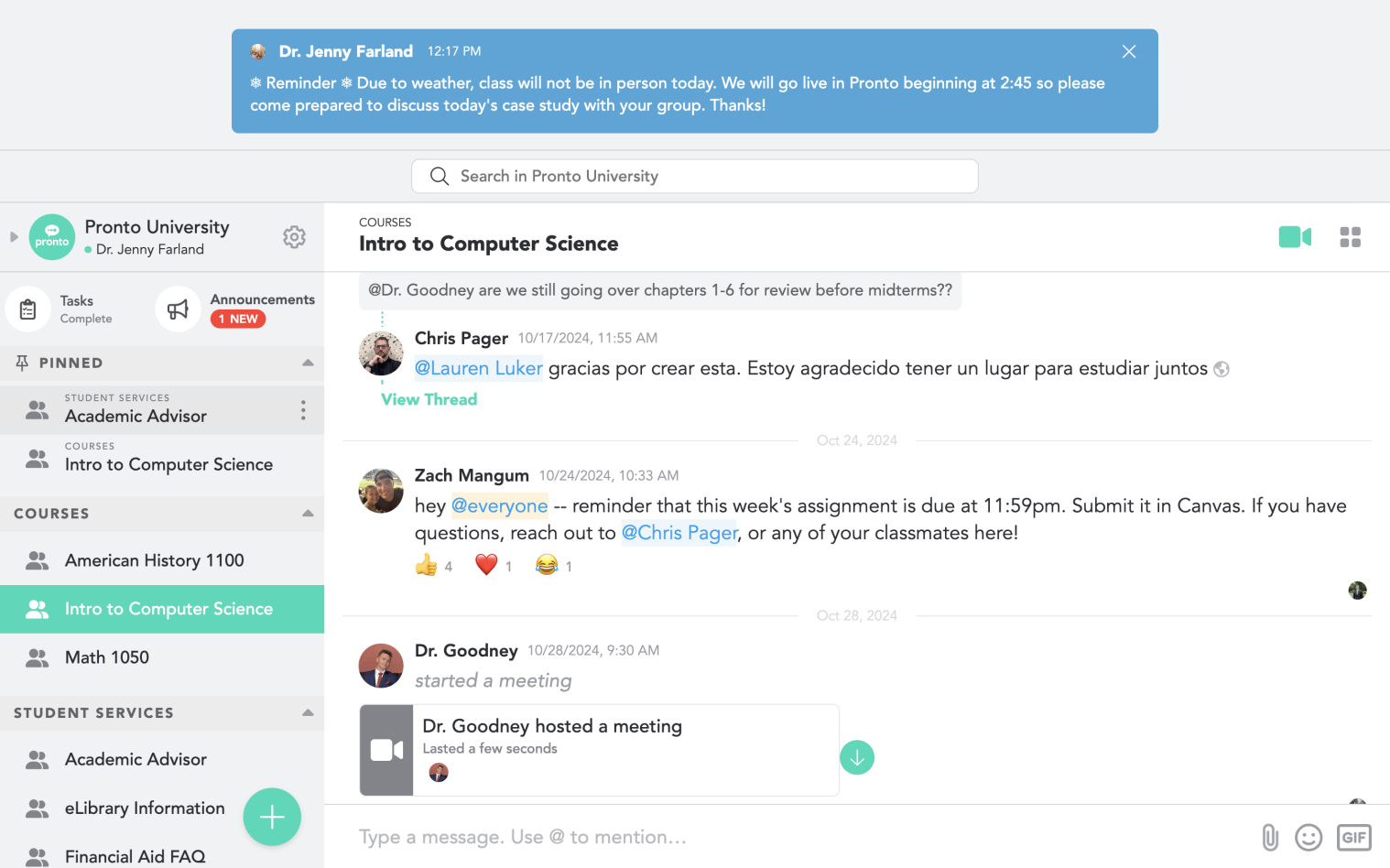Viewport: 1390px width, 868px height.
Task: Collapse the COURSES section
Action: point(308,513)
